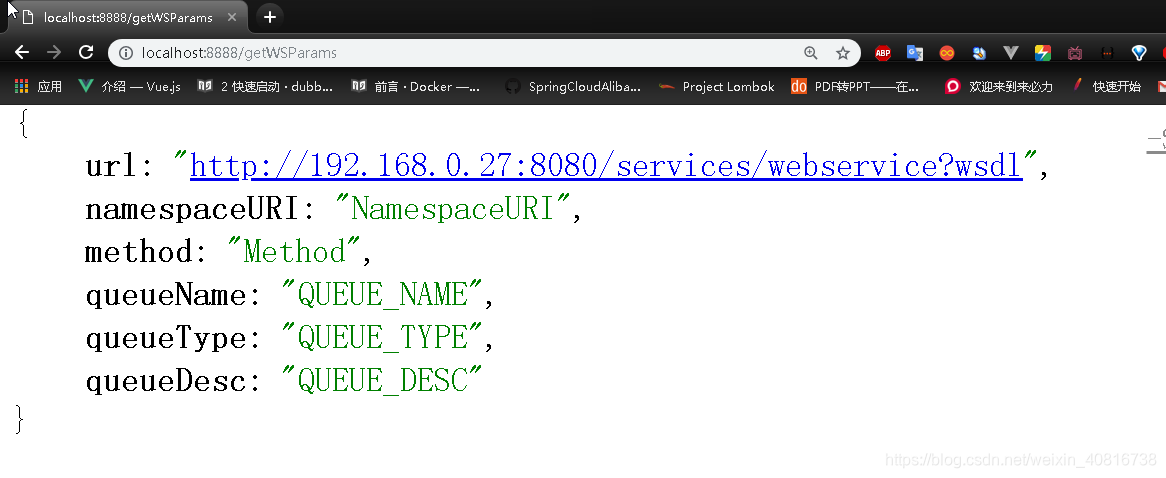
Task: Select the localhost:8888/getWSParams tab
Action: 128,17
